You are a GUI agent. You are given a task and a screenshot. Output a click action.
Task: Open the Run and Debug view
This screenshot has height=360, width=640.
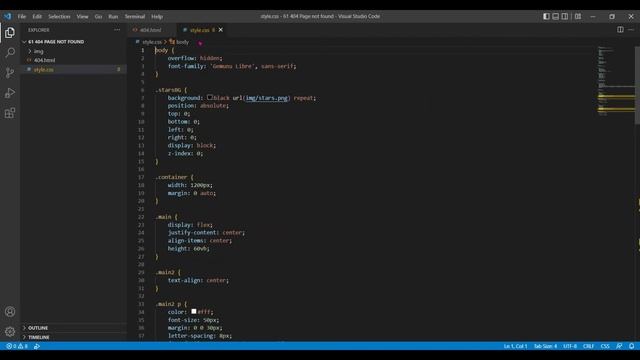tap(10, 93)
